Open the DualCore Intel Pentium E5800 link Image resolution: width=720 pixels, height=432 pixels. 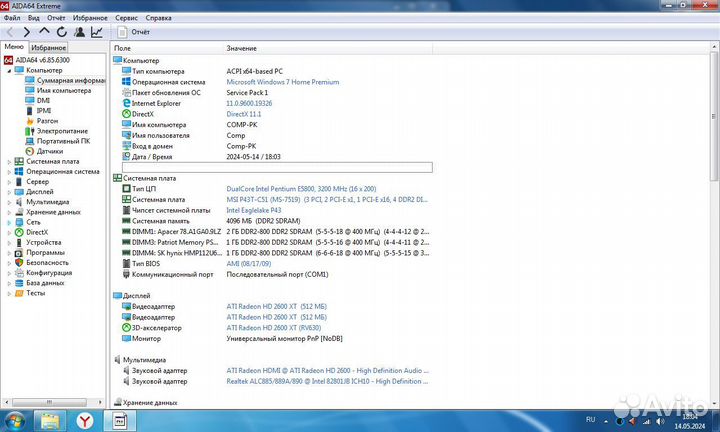pos(301,189)
